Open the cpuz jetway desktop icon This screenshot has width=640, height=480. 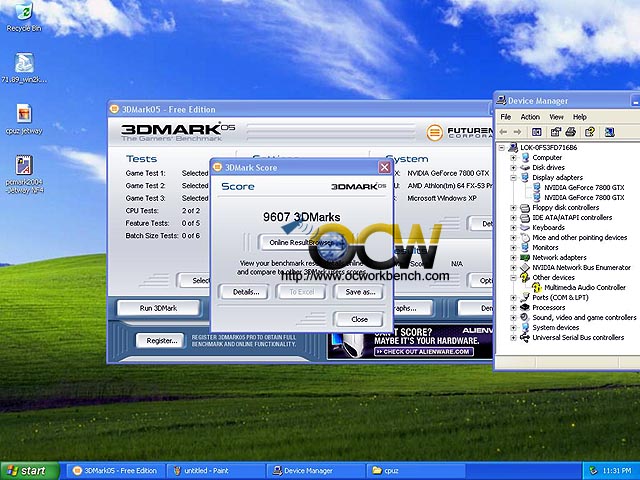pos(24,119)
